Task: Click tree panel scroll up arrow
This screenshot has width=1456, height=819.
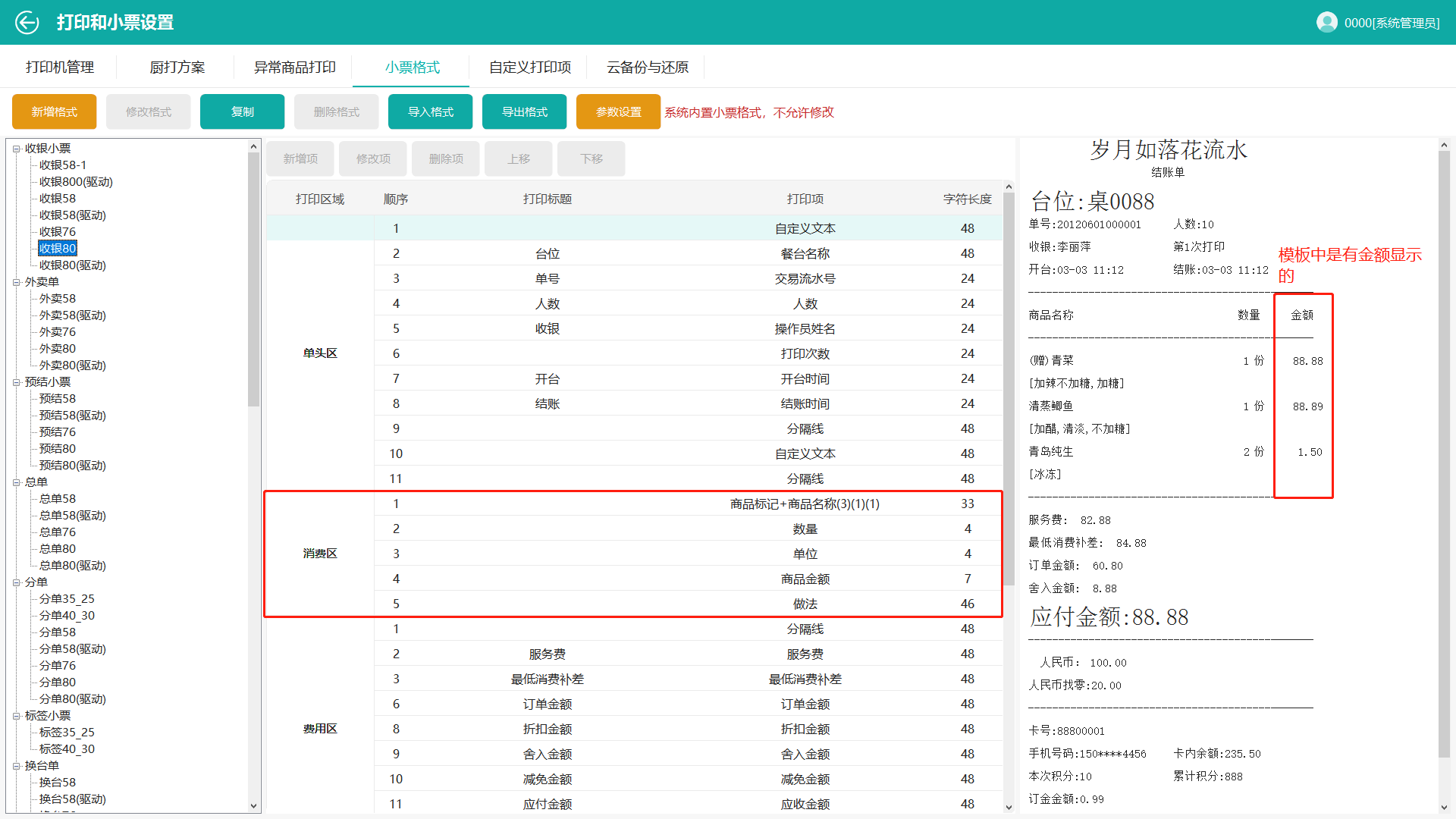Action: 253,146
